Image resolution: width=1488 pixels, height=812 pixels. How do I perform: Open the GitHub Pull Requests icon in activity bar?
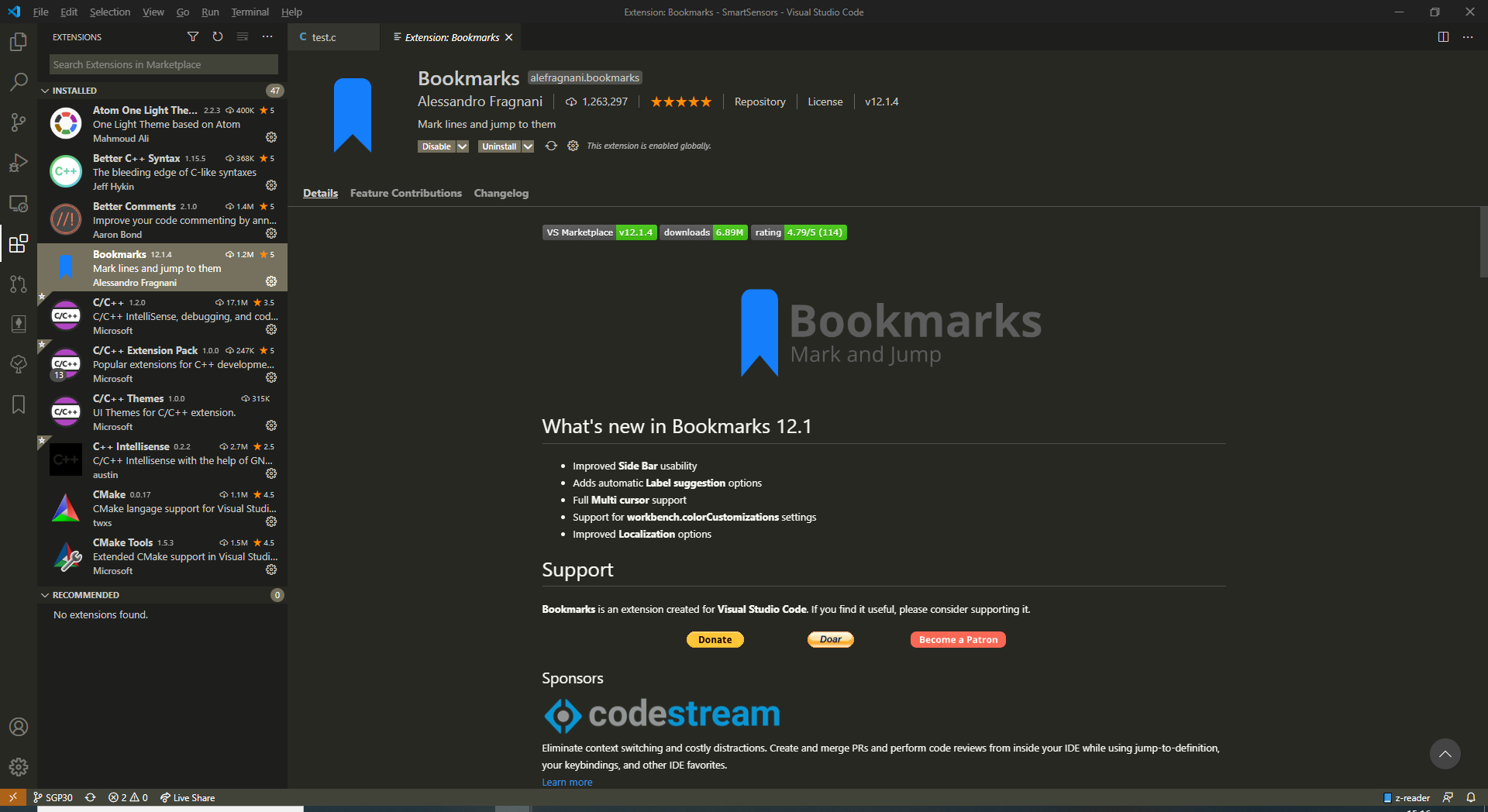[x=19, y=284]
